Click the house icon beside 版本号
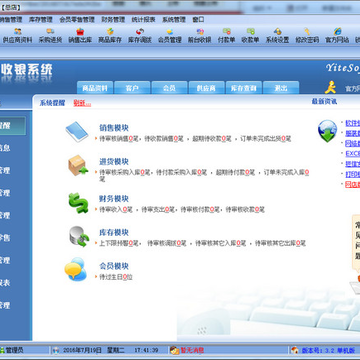The width and height of the screenshot is (360, 360). point(295,350)
